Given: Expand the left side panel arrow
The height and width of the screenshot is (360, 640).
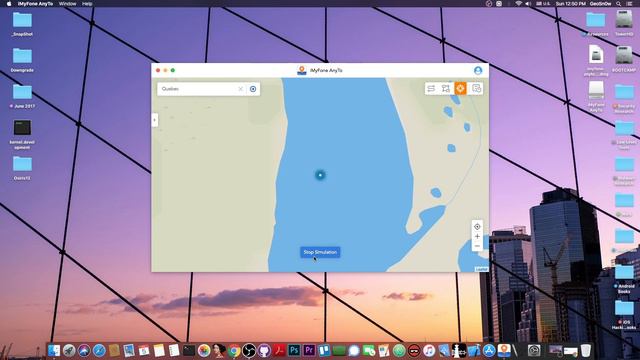Looking at the screenshot, I should (154, 120).
